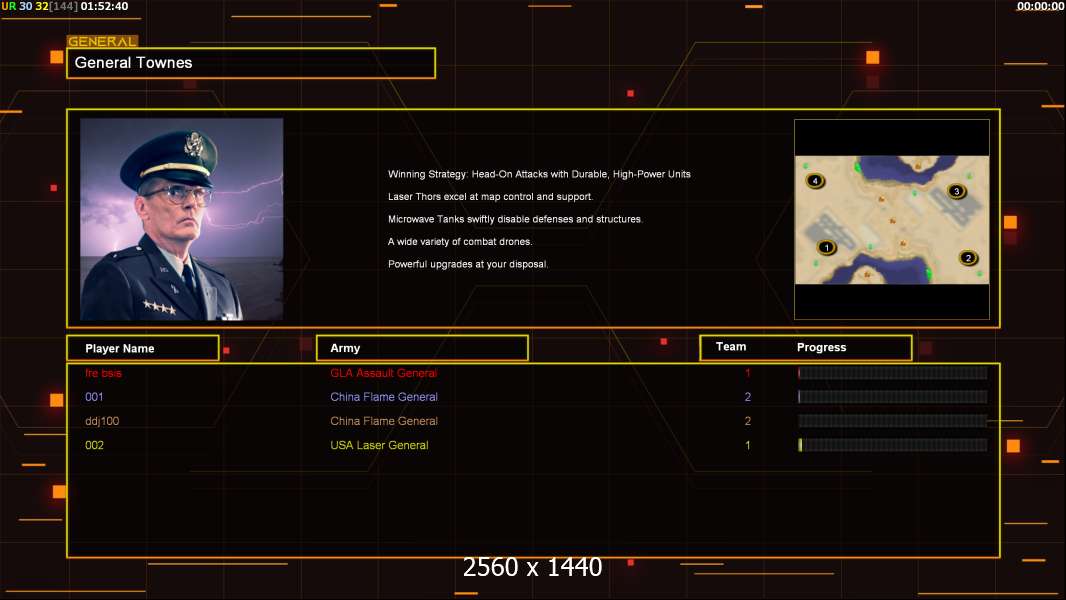The height and width of the screenshot is (600, 1066).
Task: Click the 'Winning Strategy' description line
Action: click(539, 174)
